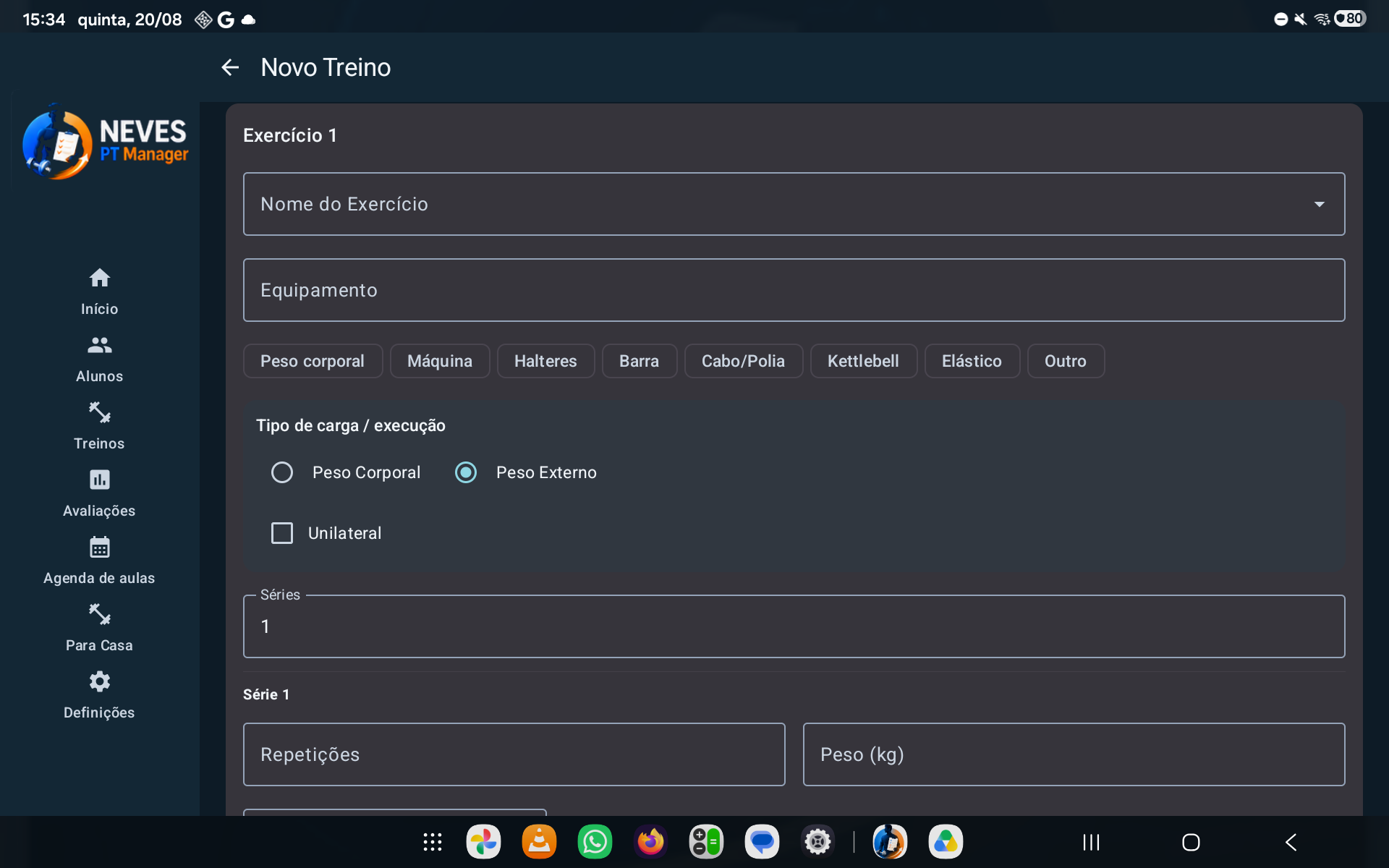Image resolution: width=1389 pixels, height=868 pixels.
Task: Select the Peso Corporal radio button
Action: pyautogui.click(x=282, y=472)
